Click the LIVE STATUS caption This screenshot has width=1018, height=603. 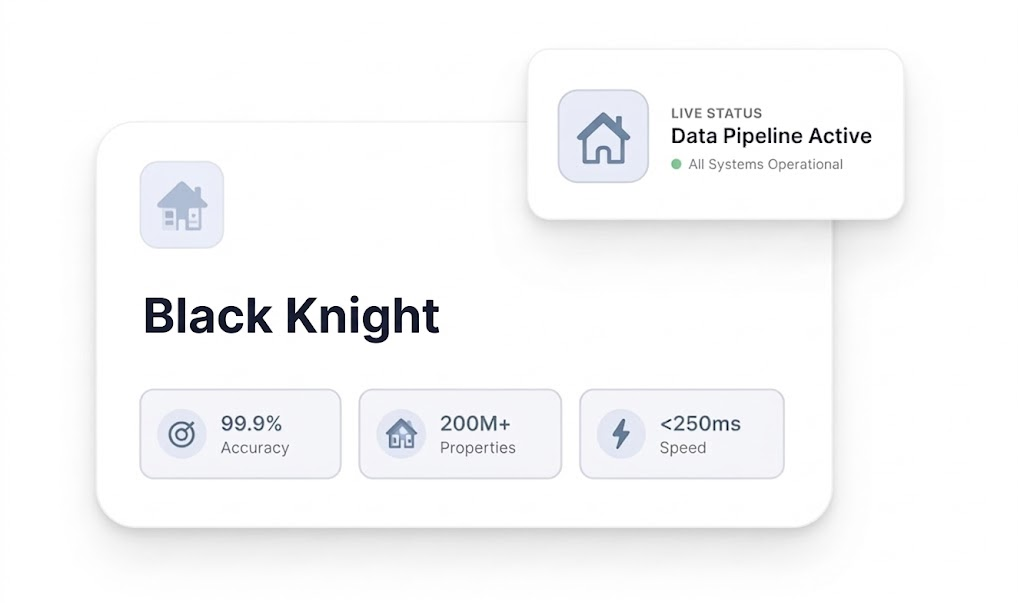click(x=716, y=113)
